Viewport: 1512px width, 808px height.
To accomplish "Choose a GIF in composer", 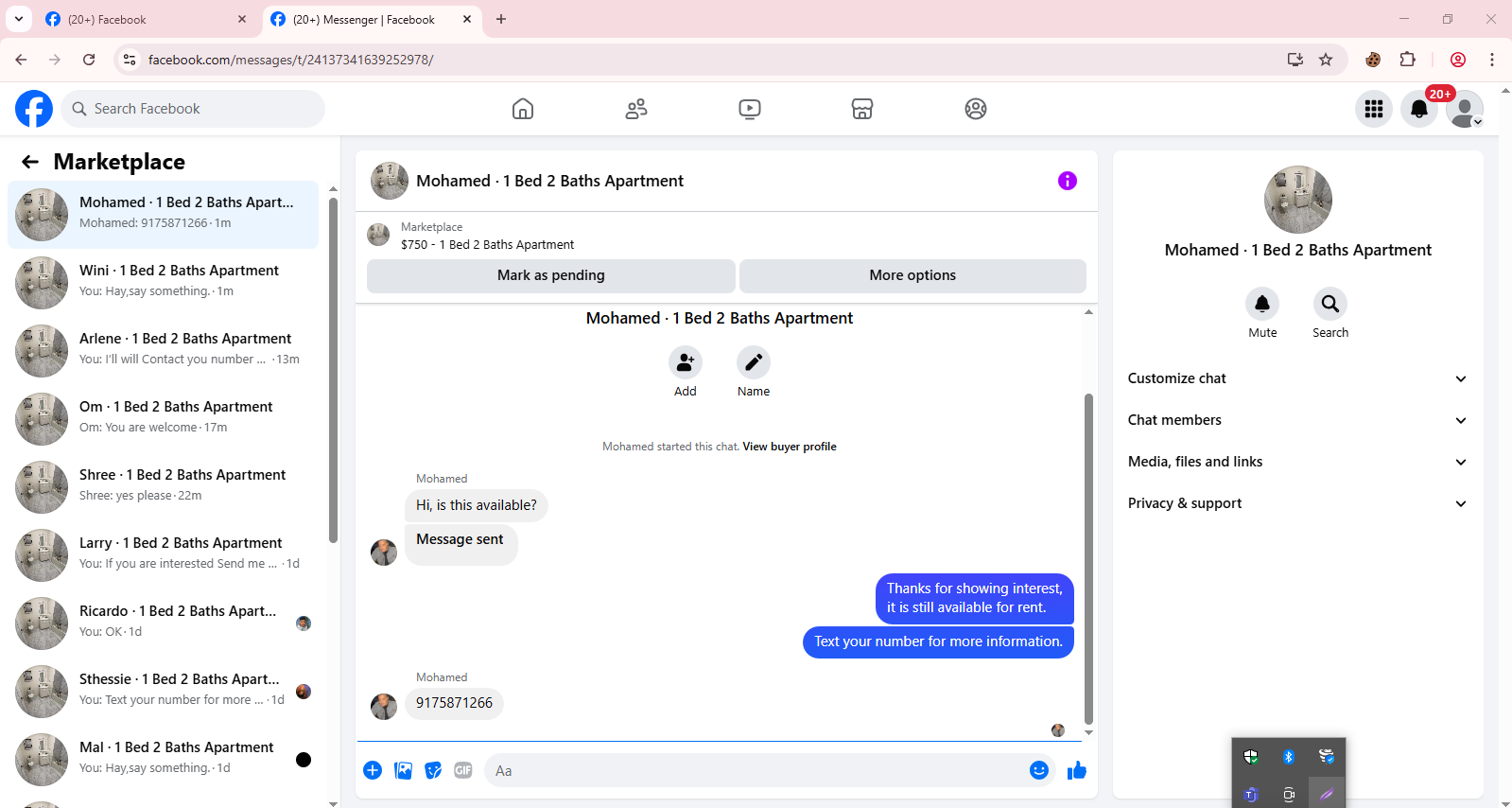I will pos(463,770).
